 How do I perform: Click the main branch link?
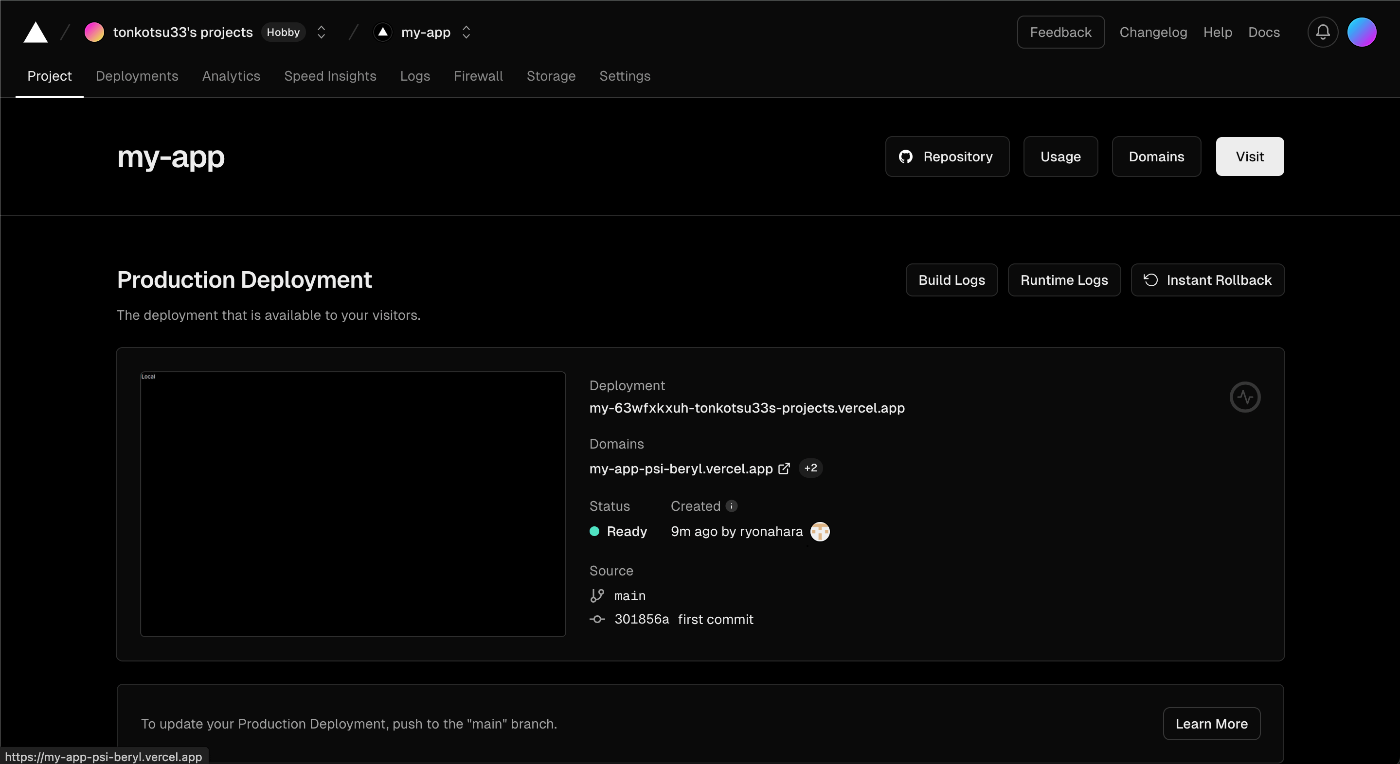click(x=630, y=595)
